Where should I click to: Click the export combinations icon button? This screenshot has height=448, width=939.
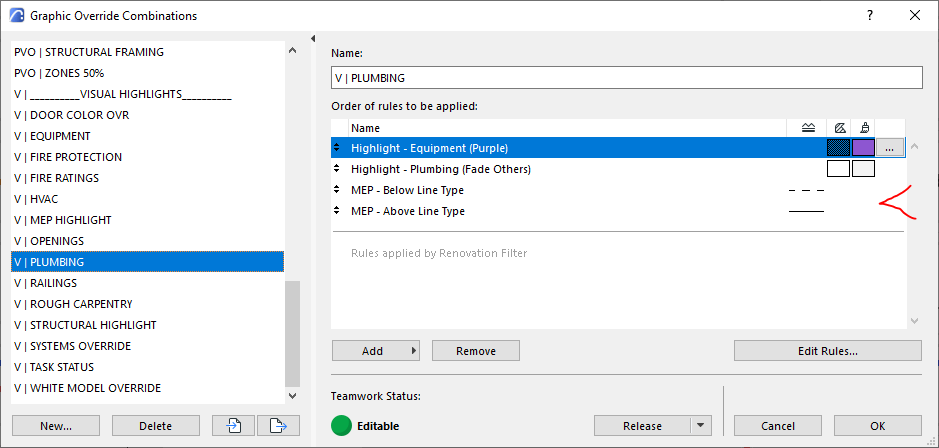coord(278,426)
